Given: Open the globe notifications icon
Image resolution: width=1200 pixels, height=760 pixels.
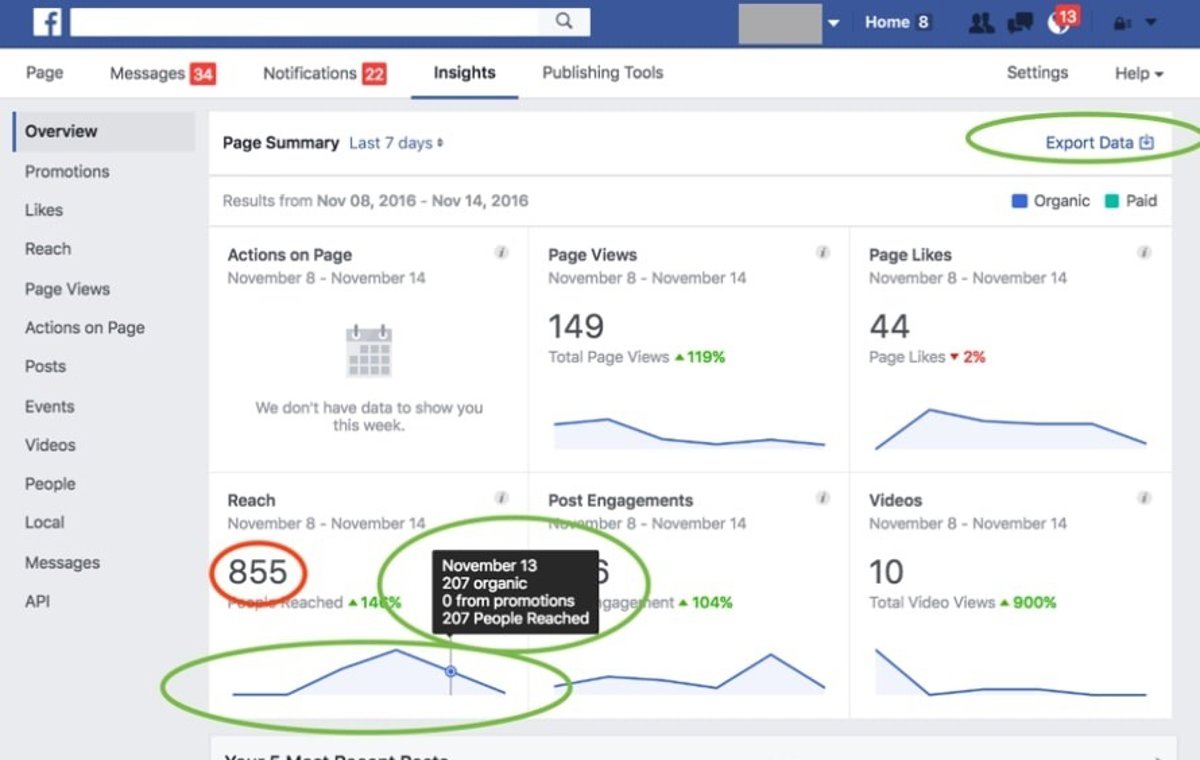Looking at the screenshot, I should pos(1060,23).
